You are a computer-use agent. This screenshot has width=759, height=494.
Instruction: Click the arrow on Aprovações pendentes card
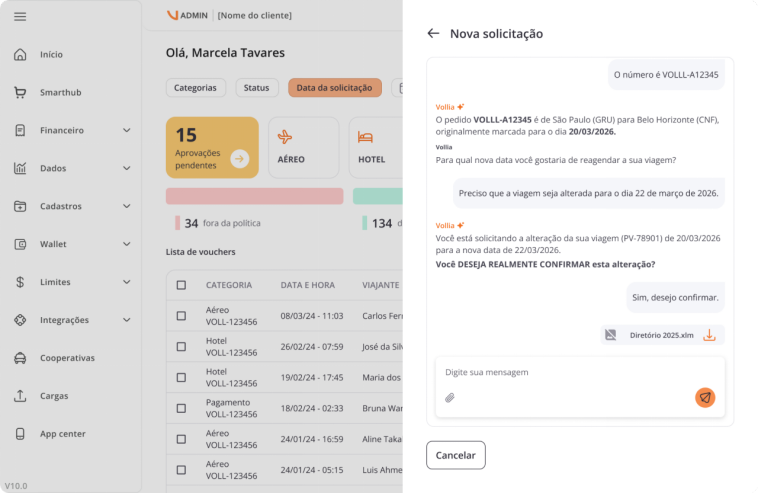click(x=239, y=158)
